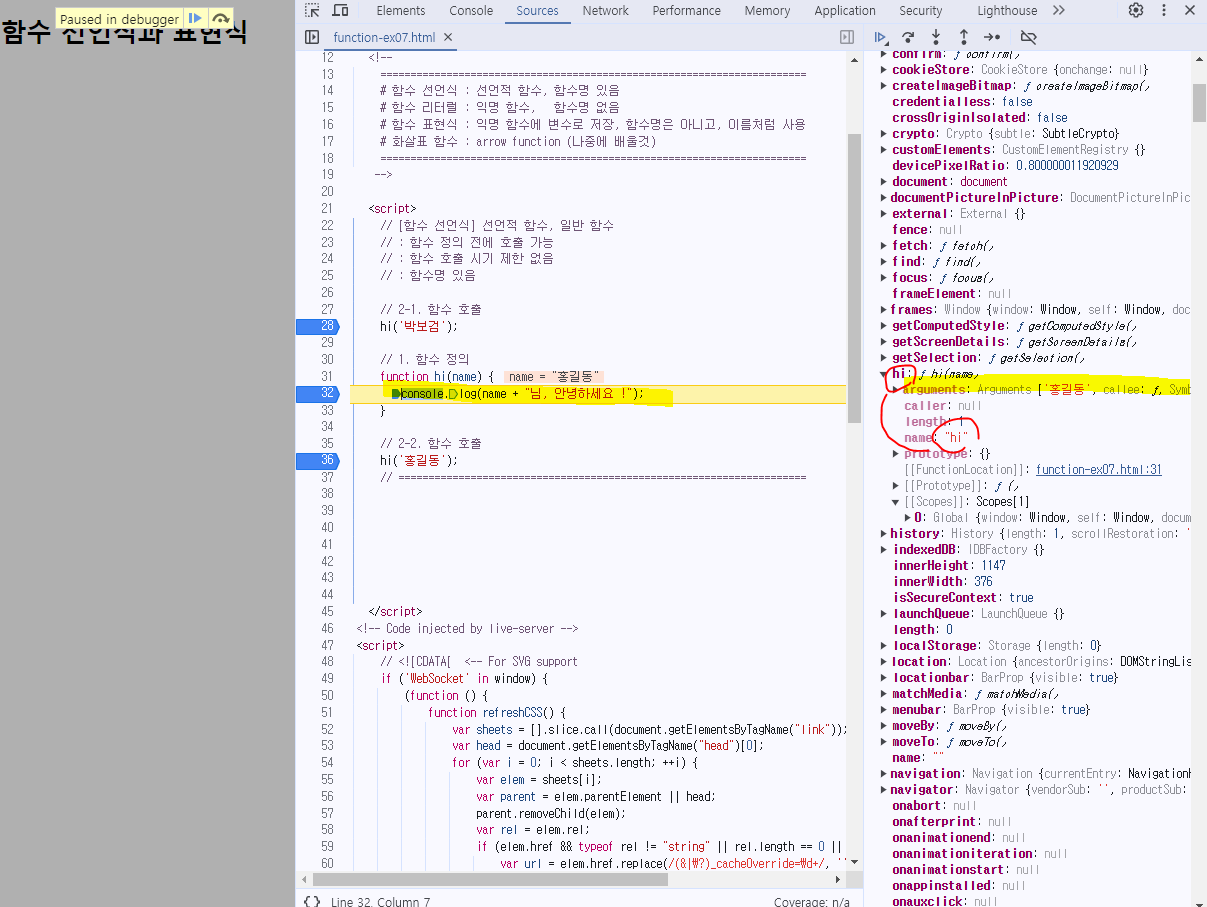Toggle breakpoint on line 32

(318, 394)
